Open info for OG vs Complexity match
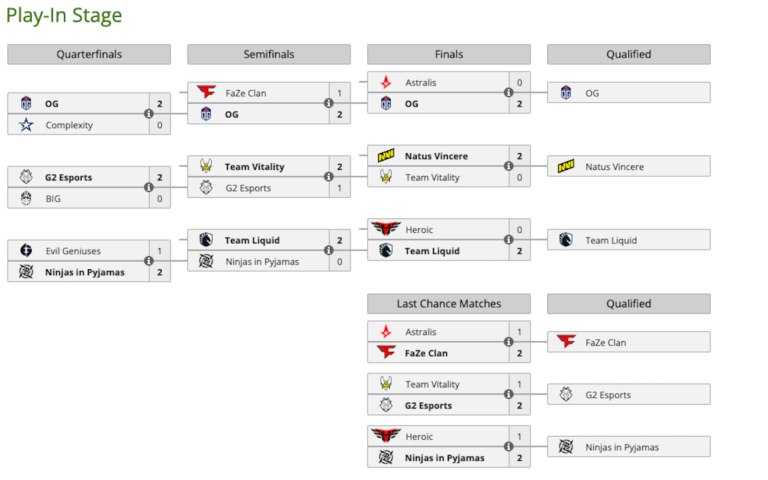The image size is (768, 480). click(x=148, y=114)
